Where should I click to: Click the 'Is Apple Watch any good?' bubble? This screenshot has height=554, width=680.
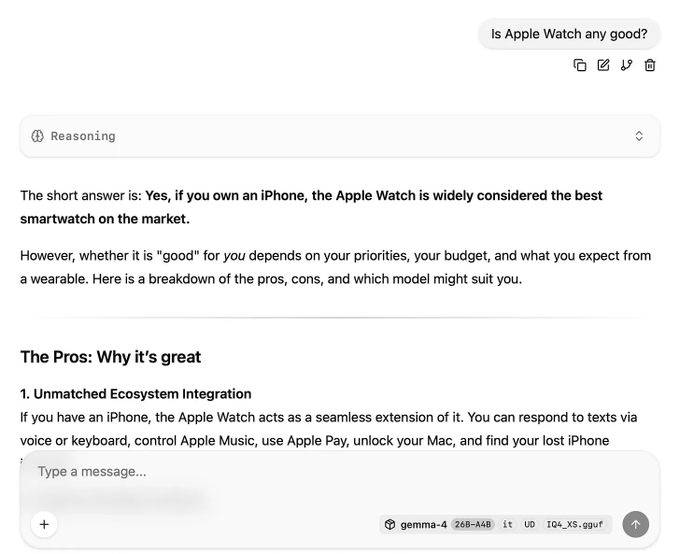[569, 34]
